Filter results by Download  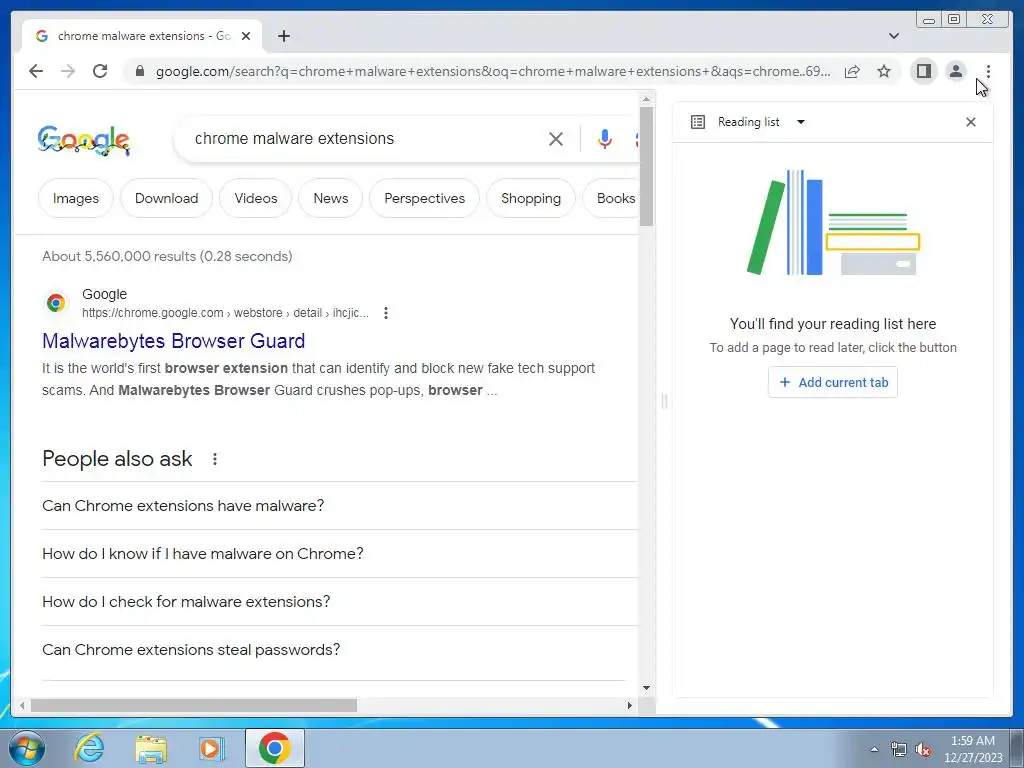[x=167, y=198]
